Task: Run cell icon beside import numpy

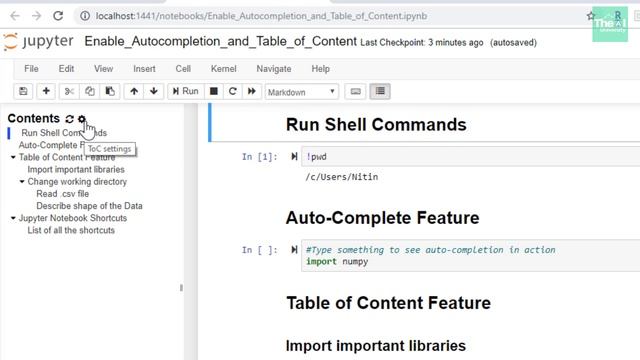Action: 294,249
